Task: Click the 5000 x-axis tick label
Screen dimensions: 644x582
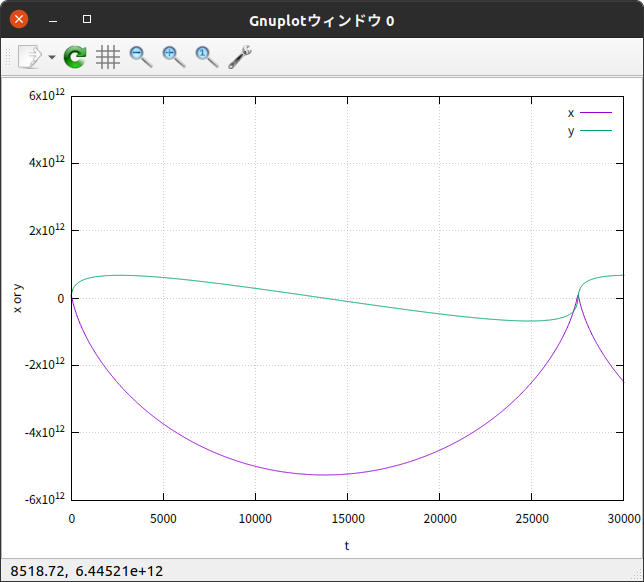Action: [163, 519]
